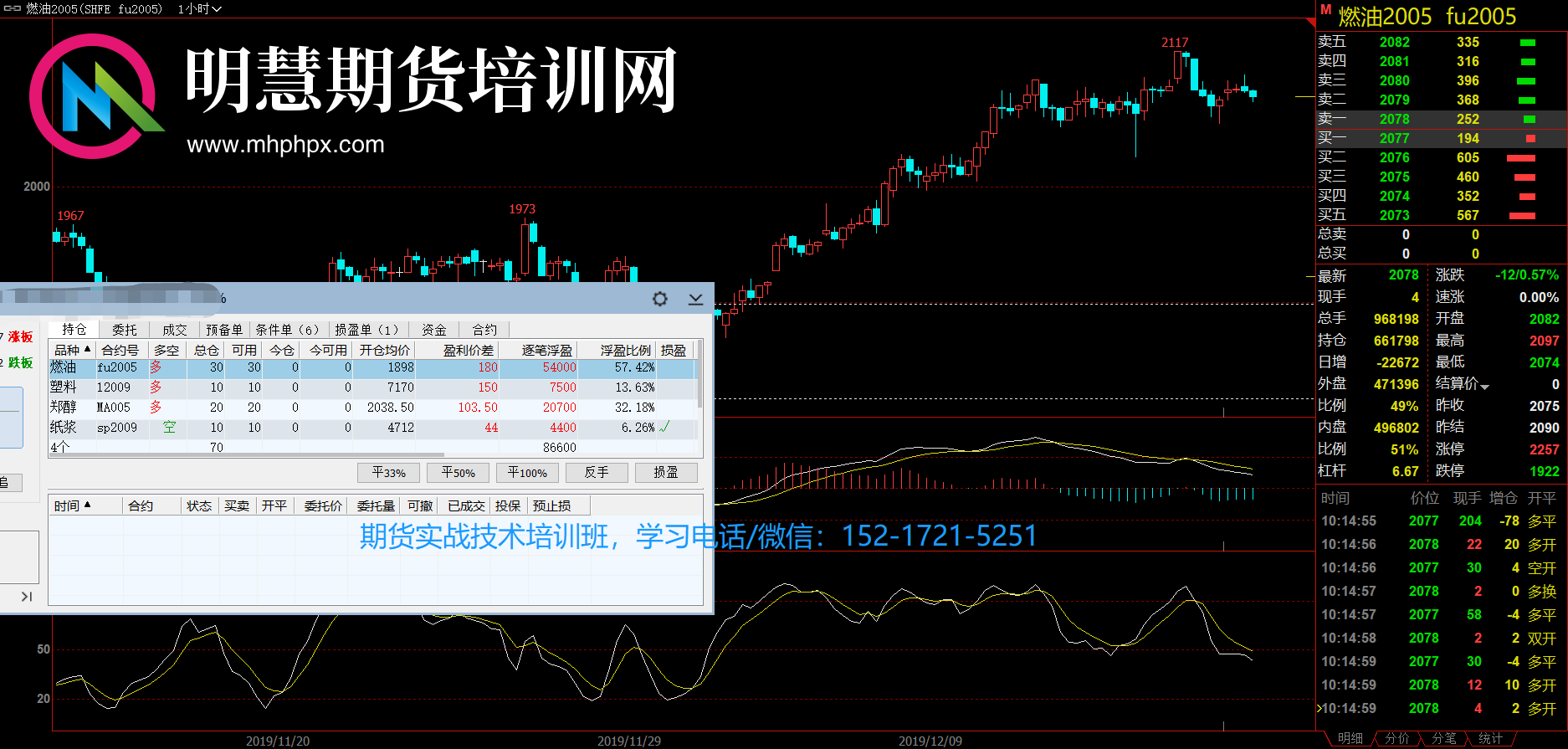The width and height of the screenshot is (1568, 749).
Task: Open the 损盈单 (1) tab
Action: point(367,330)
